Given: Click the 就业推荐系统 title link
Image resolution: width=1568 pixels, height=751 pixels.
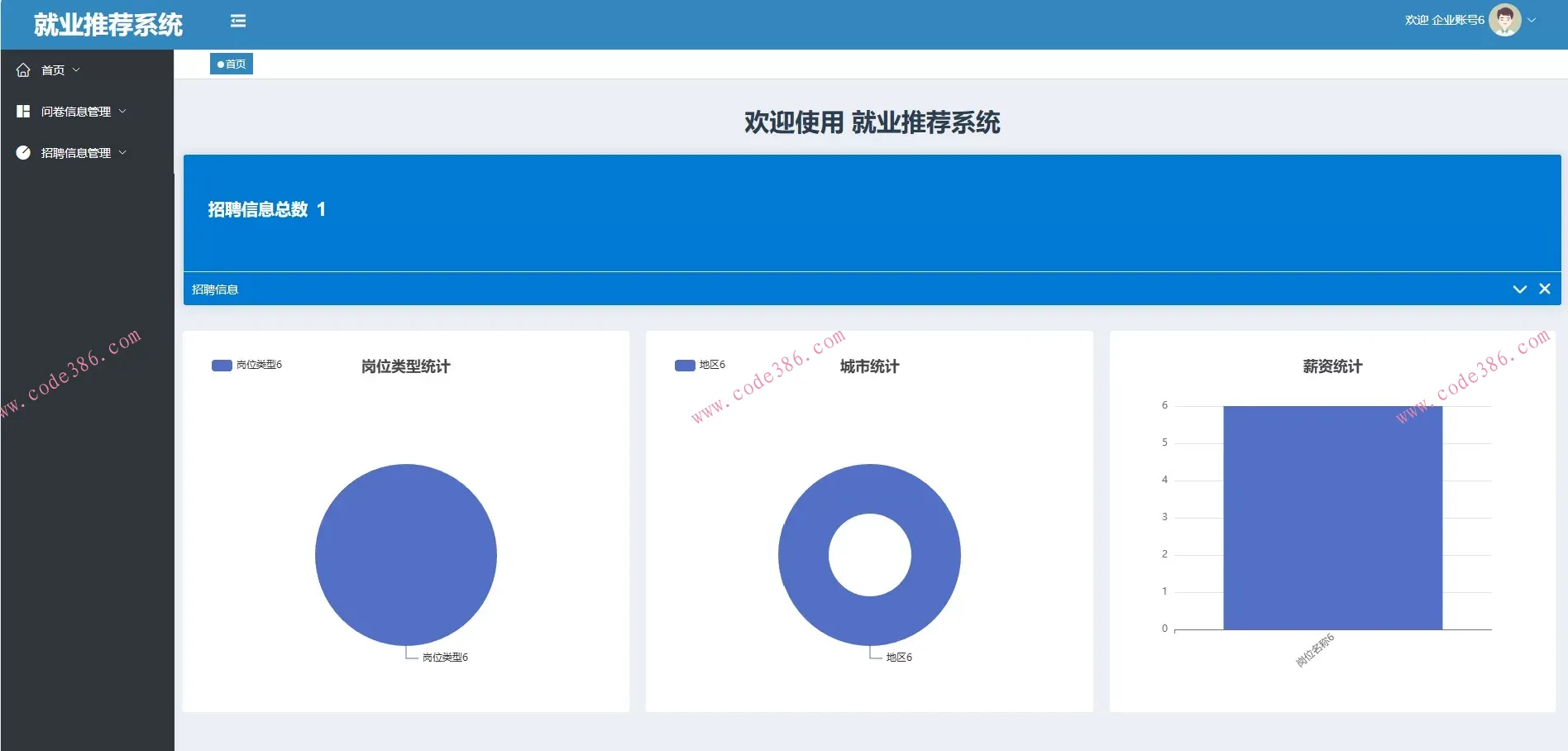Looking at the screenshot, I should pos(108,25).
